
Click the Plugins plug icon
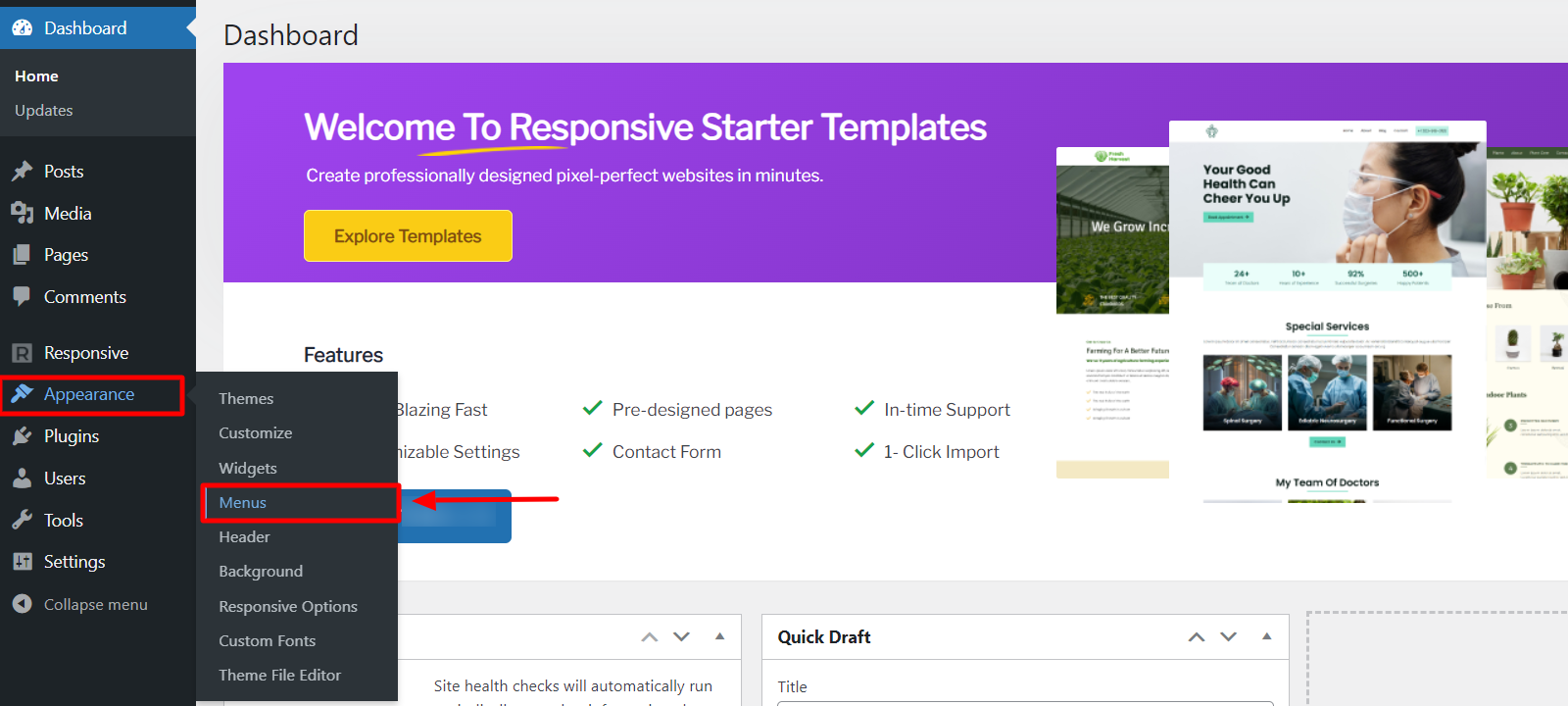coord(23,436)
